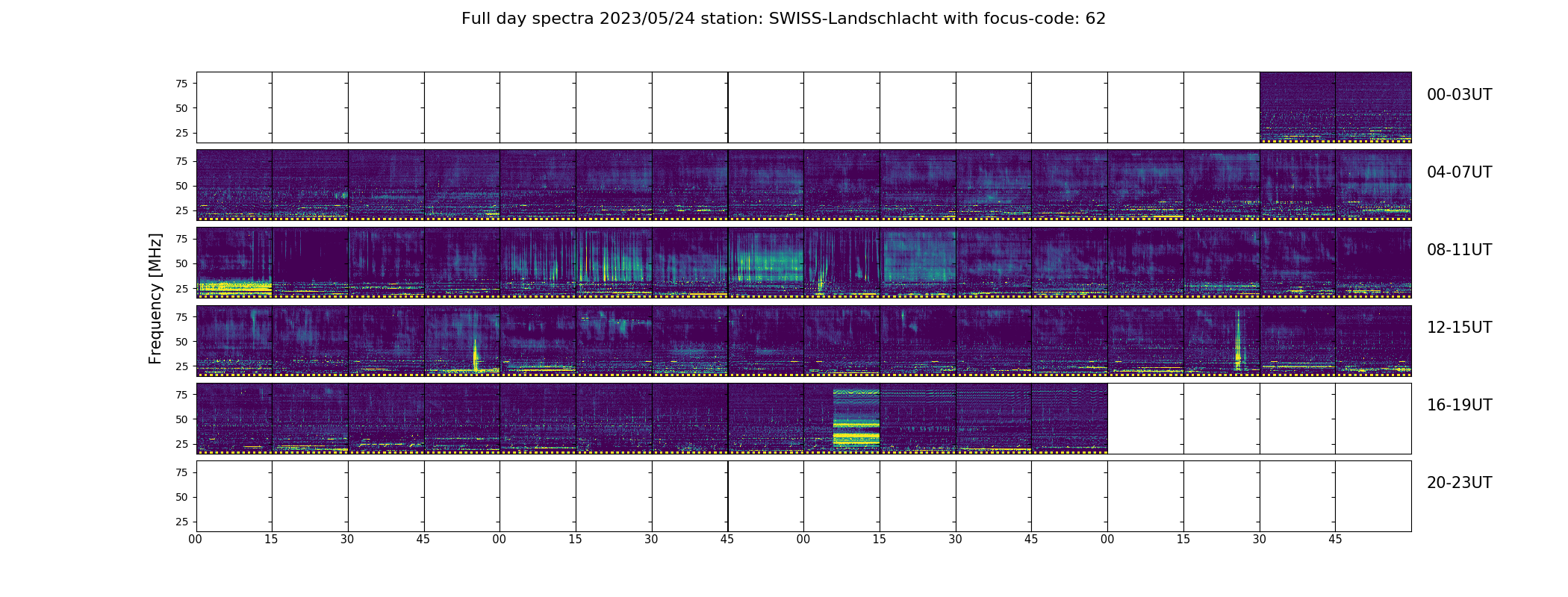1568x597 pixels.
Task: Click the '00-03UT' row label
Action: click(x=1459, y=95)
